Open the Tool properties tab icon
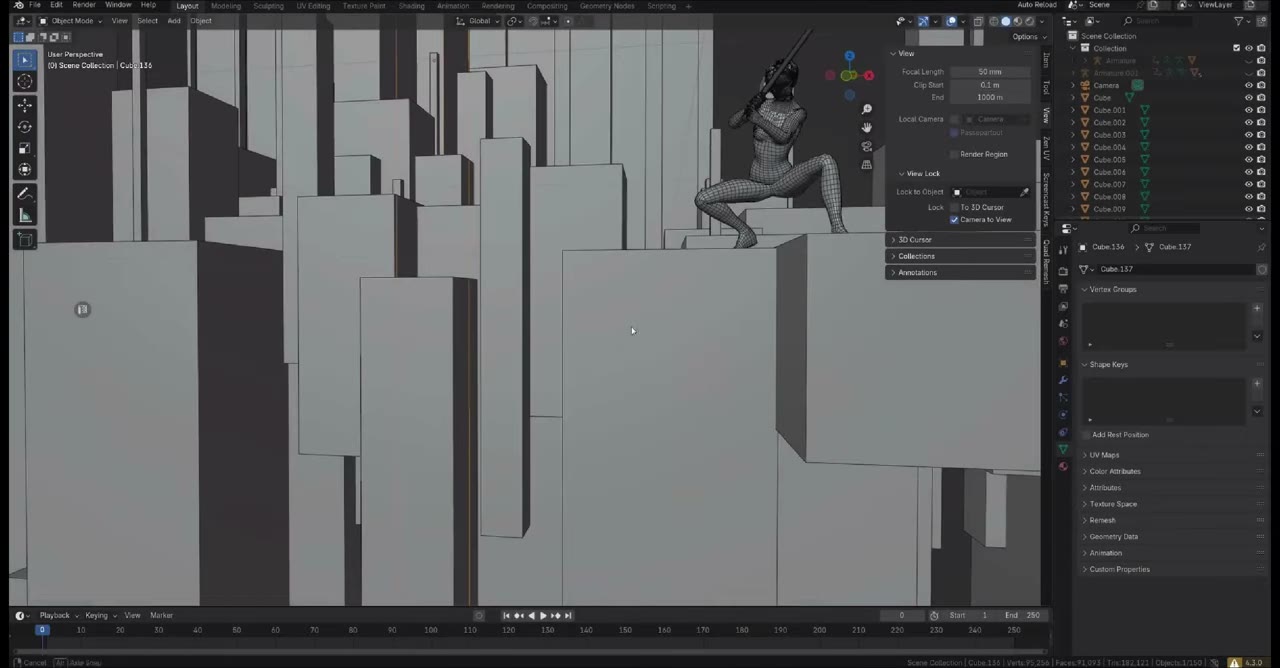 [x=1063, y=250]
